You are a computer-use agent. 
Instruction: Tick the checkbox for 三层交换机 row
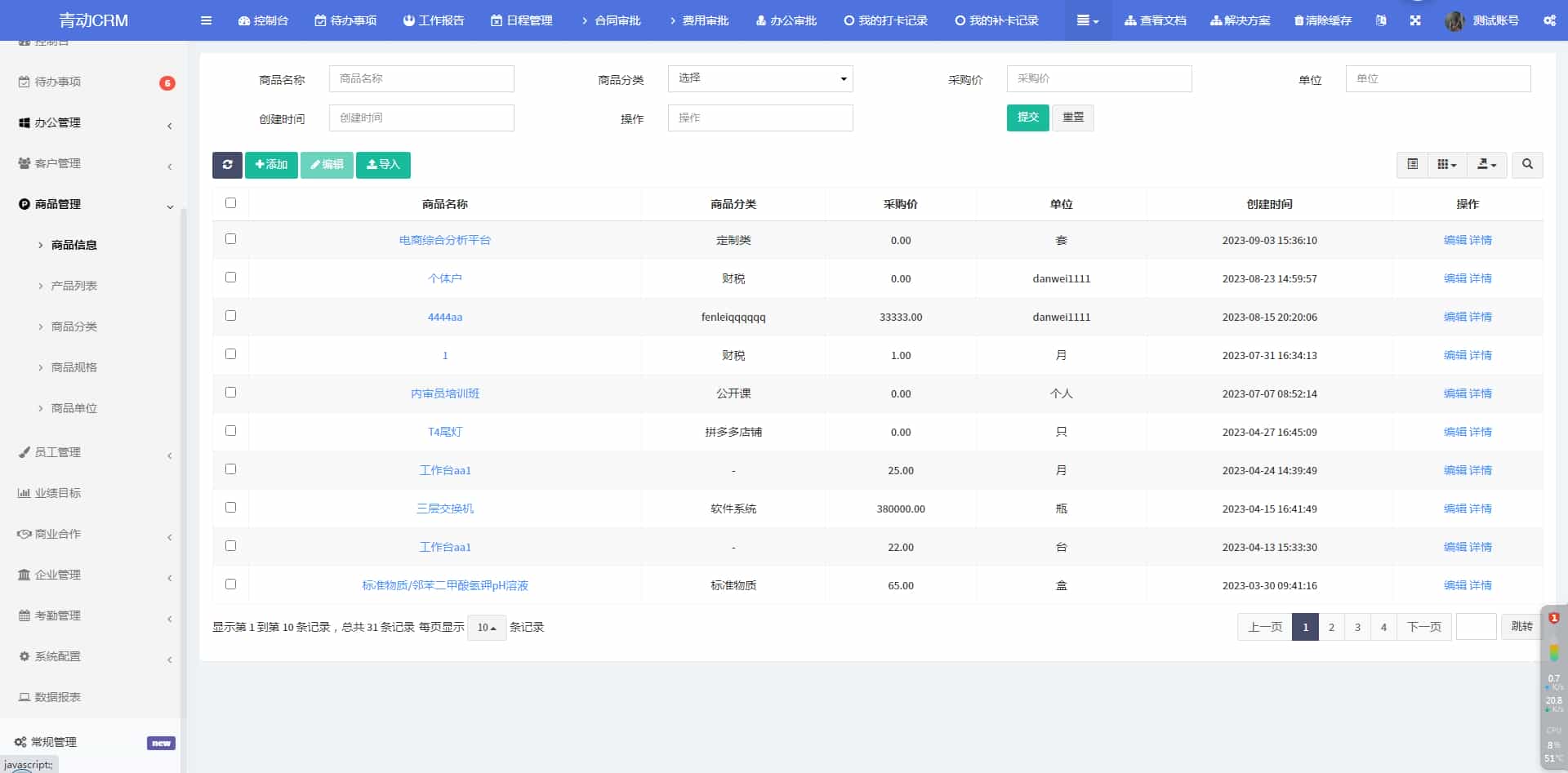[x=230, y=508]
